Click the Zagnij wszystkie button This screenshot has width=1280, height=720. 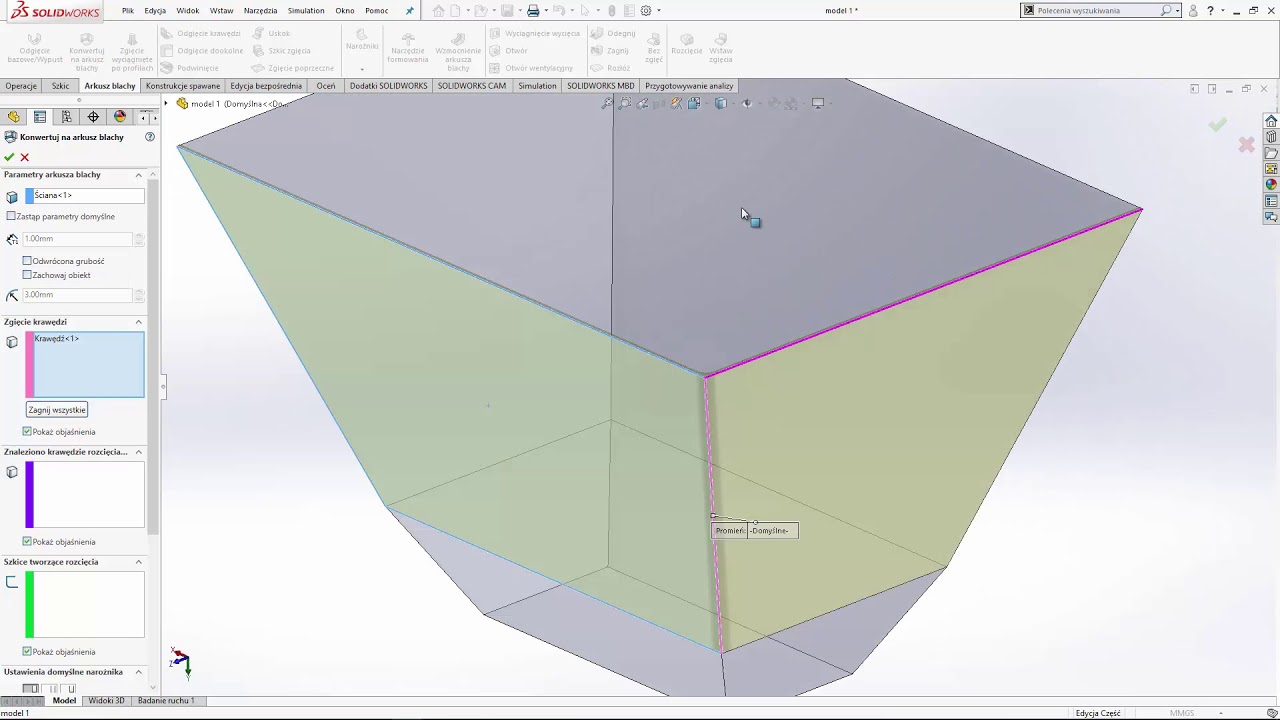pos(57,410)
